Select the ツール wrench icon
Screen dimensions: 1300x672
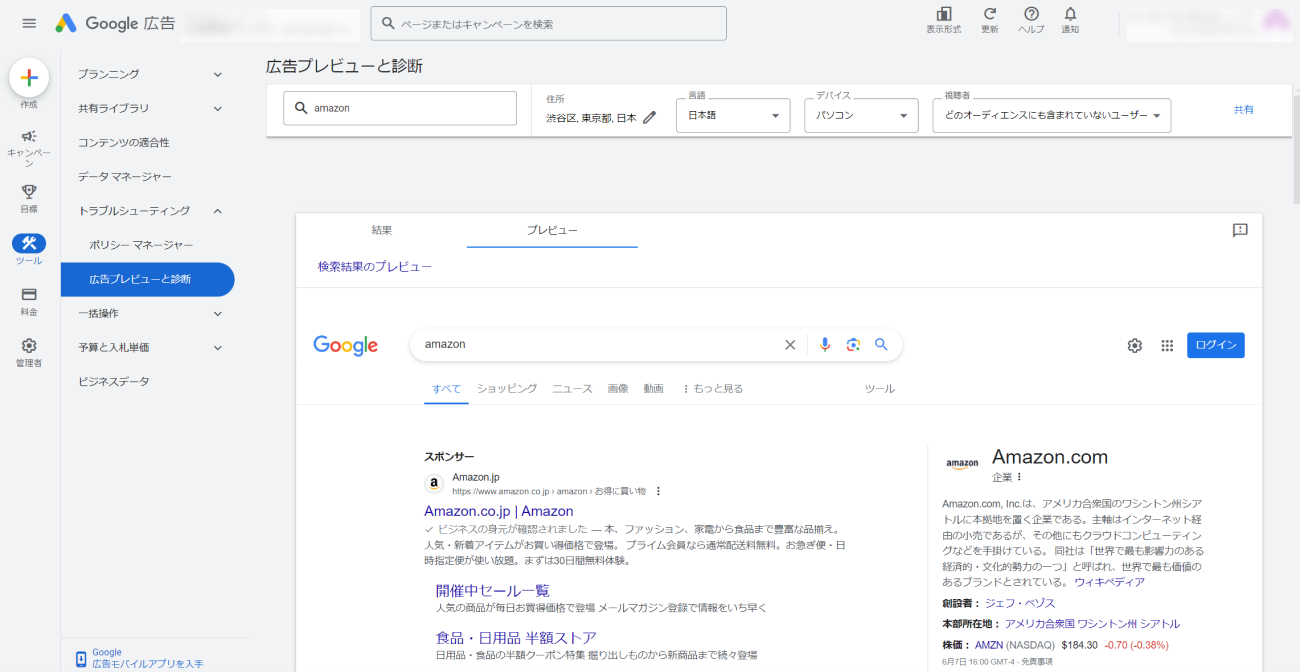coord(29,243)
